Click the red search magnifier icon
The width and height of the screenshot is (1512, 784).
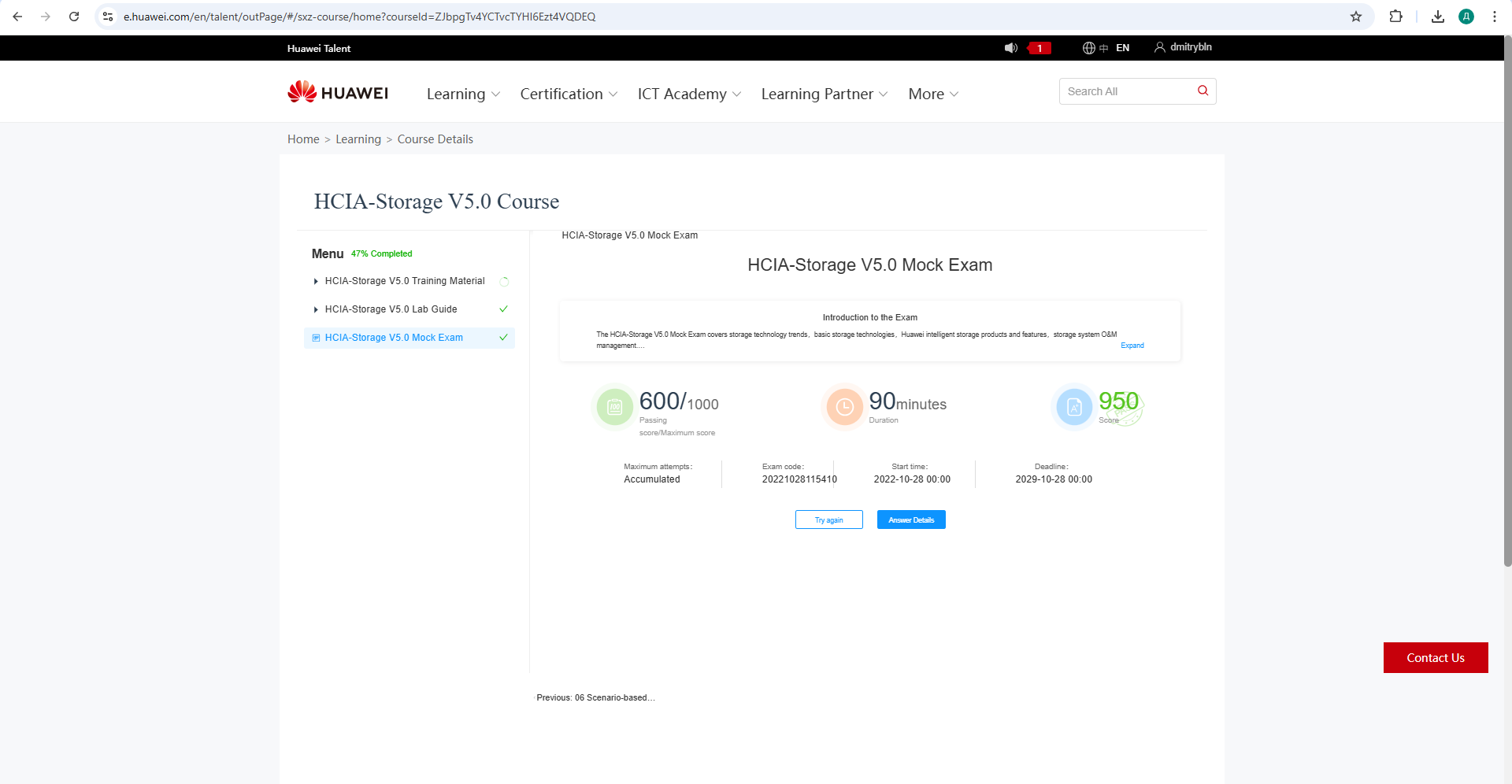1203,91
